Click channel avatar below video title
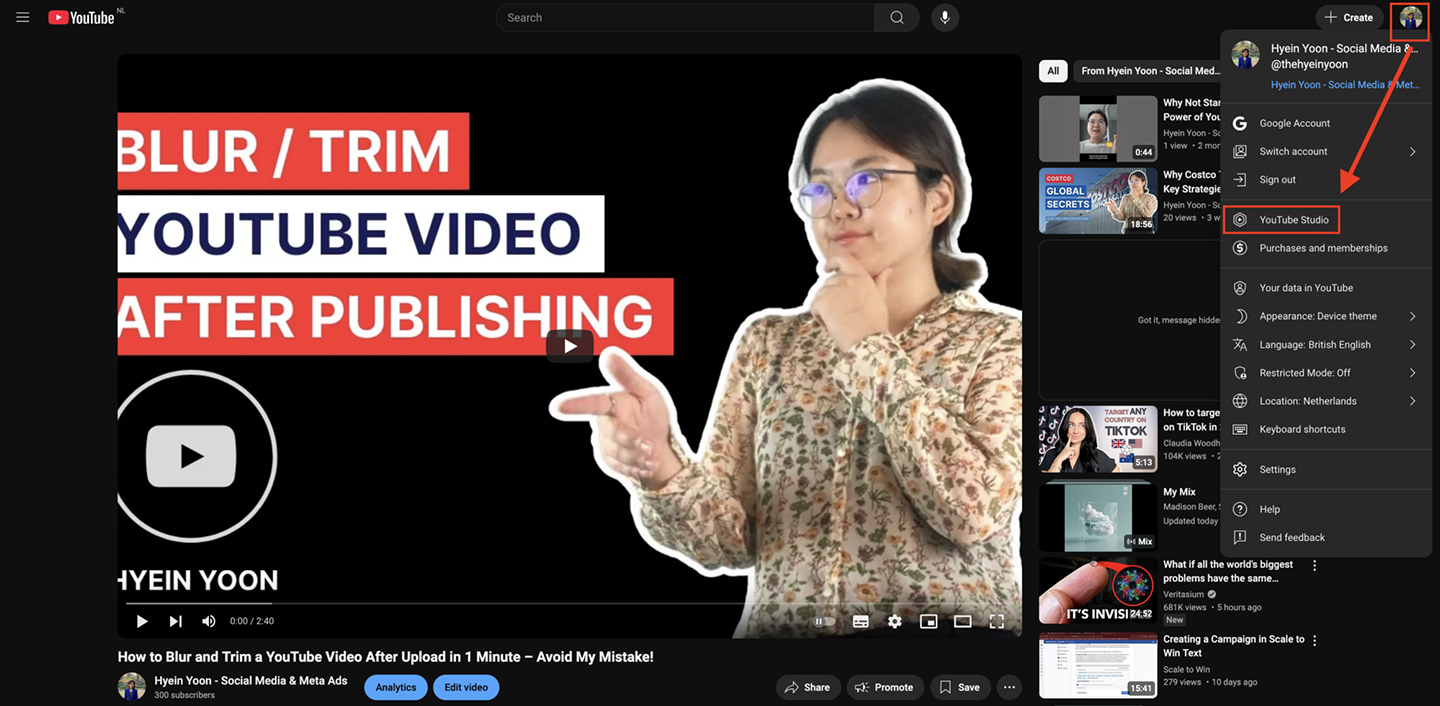 (132, 686)
